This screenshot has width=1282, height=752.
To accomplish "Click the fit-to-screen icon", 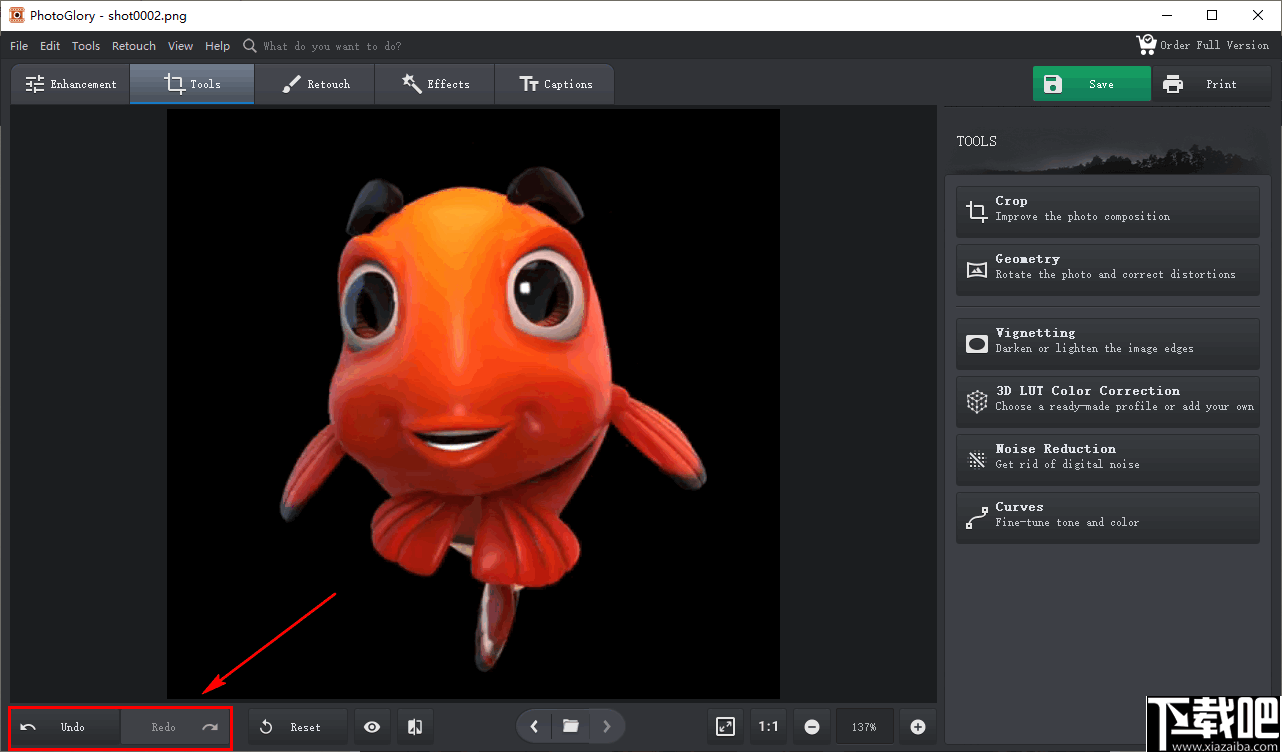I will [726, 727].
